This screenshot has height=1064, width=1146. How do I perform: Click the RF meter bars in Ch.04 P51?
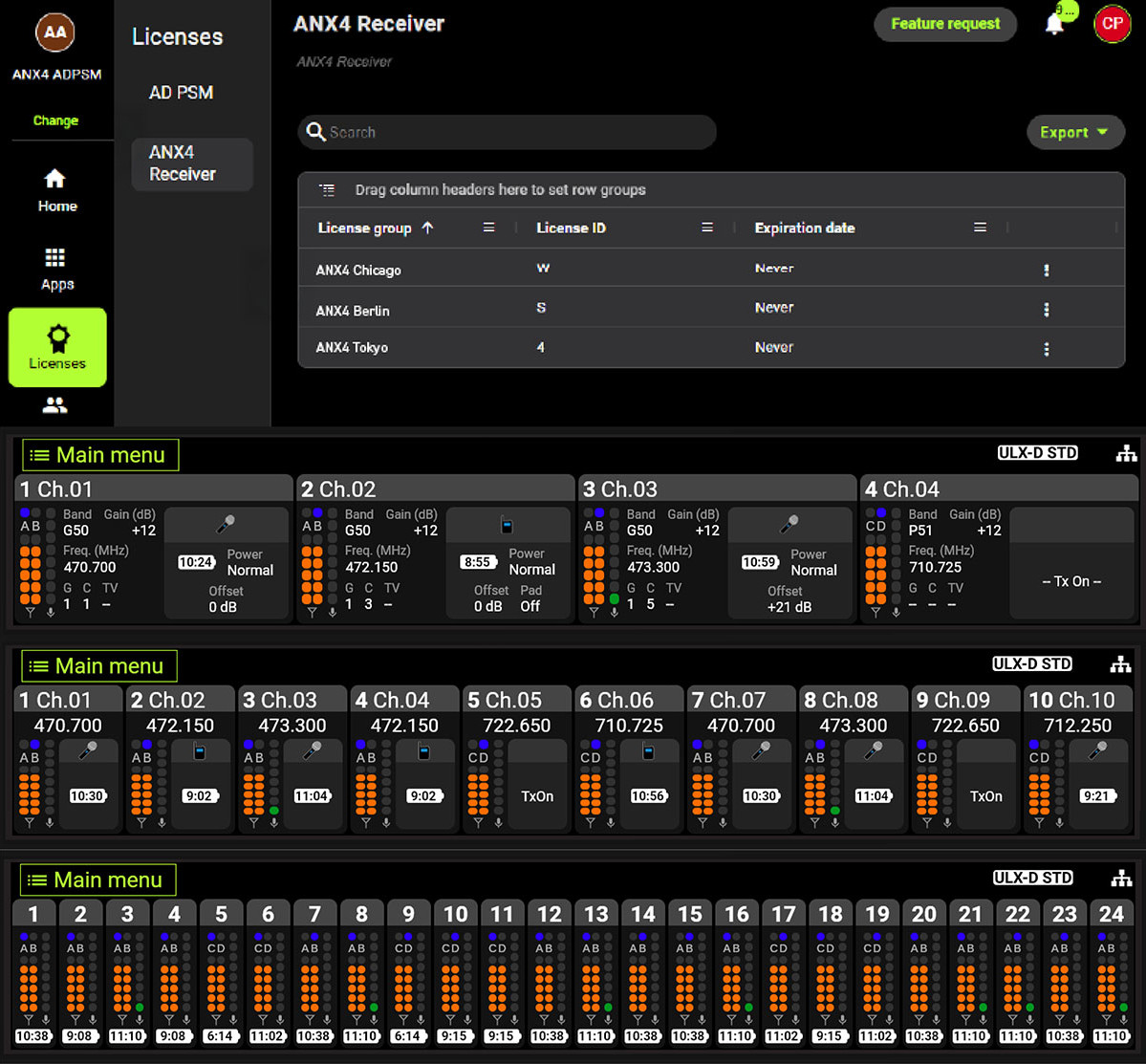pyautogui.click(x=876, y=575)
